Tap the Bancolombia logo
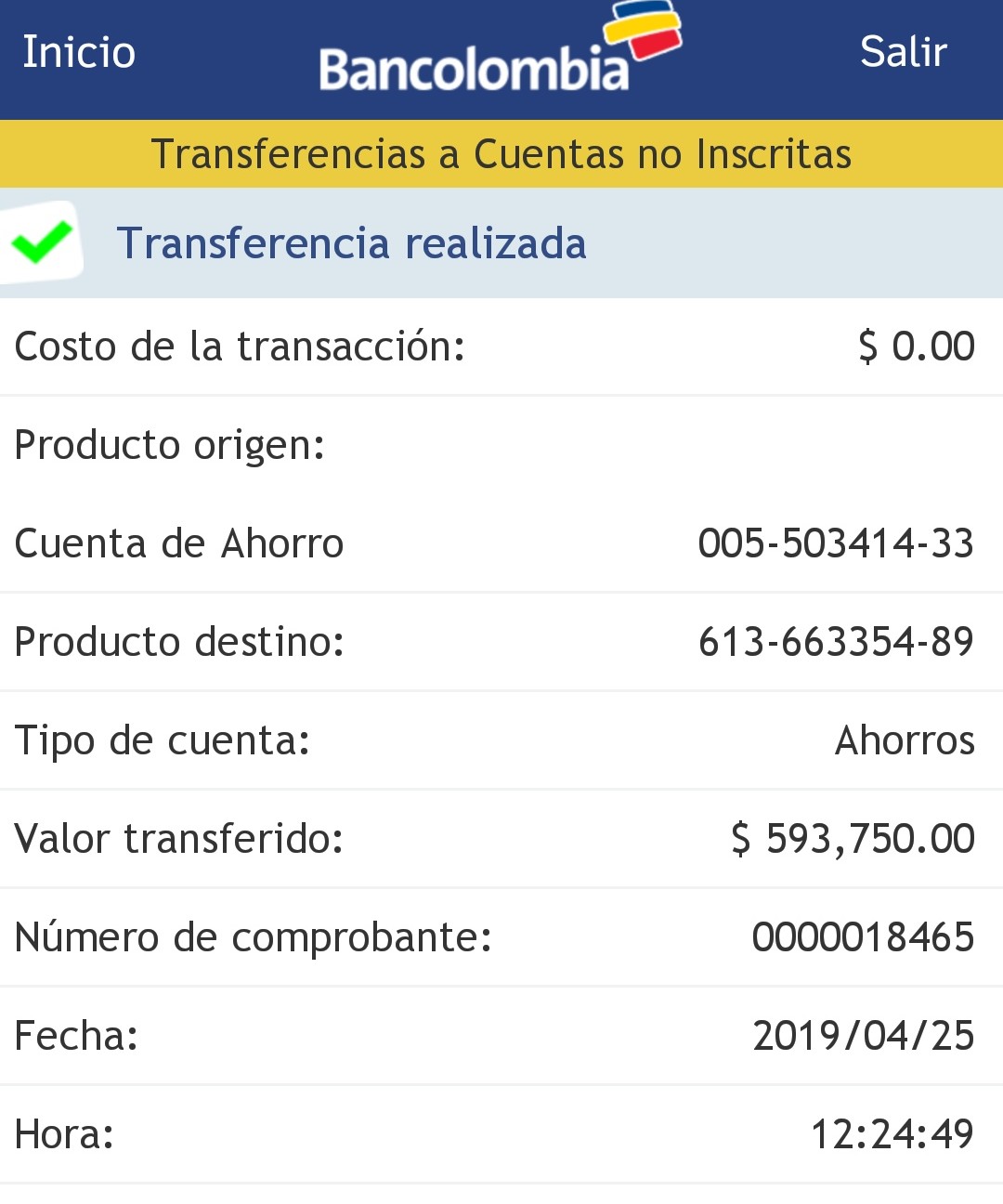 click(x=500, y=54)
